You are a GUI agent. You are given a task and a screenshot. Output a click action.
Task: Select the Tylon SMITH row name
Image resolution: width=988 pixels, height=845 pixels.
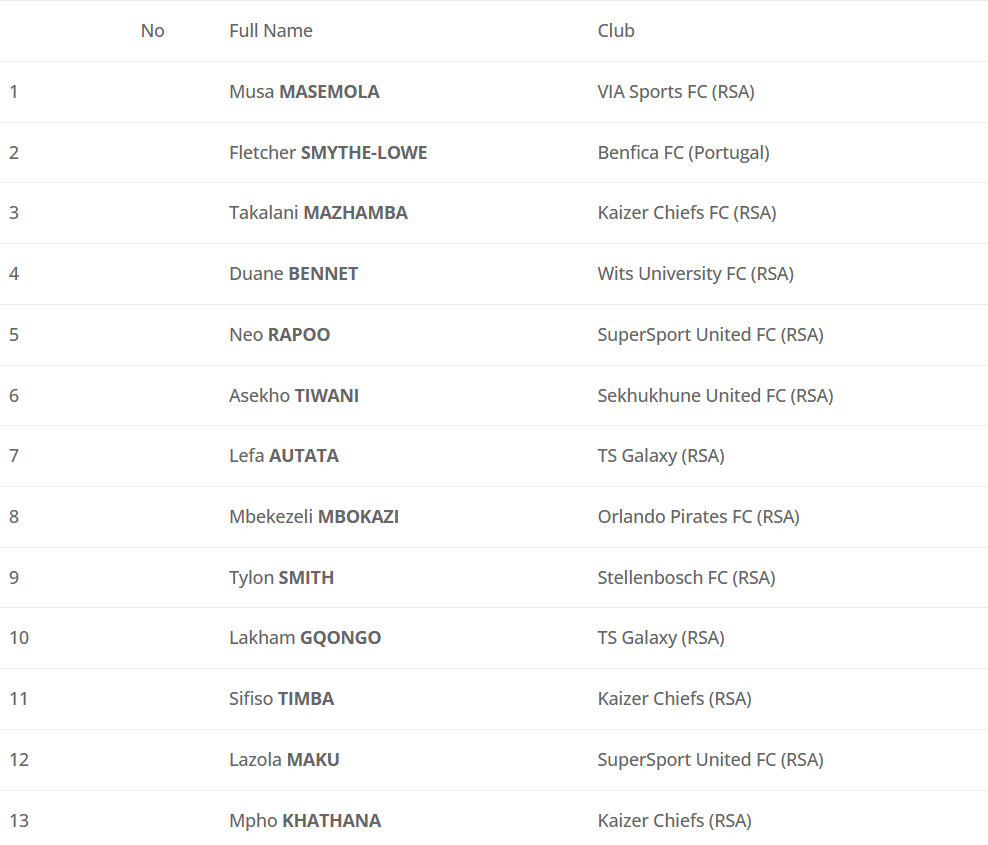pos(281,578)
